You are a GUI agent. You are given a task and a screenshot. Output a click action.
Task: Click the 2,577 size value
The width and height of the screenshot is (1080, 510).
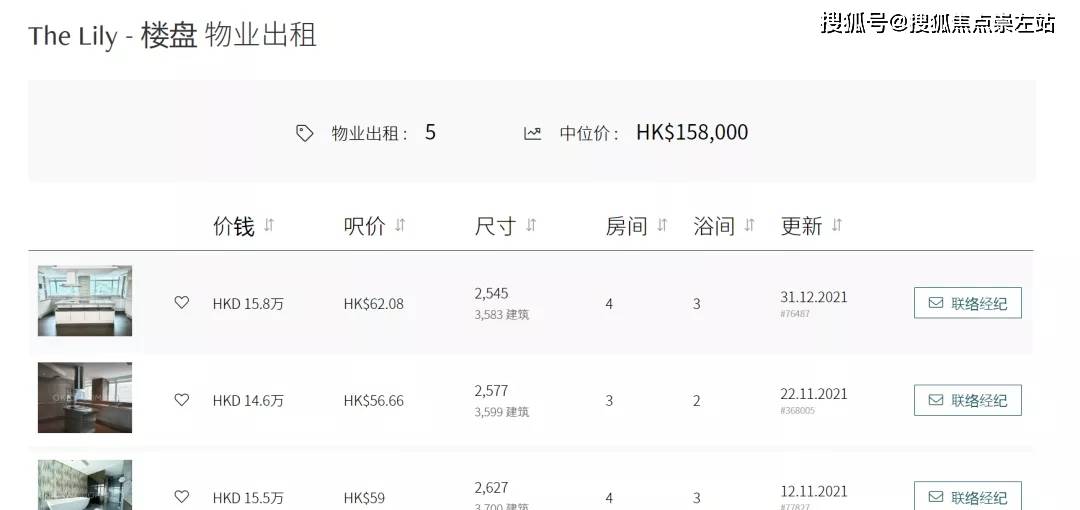[x=491, y=391]
